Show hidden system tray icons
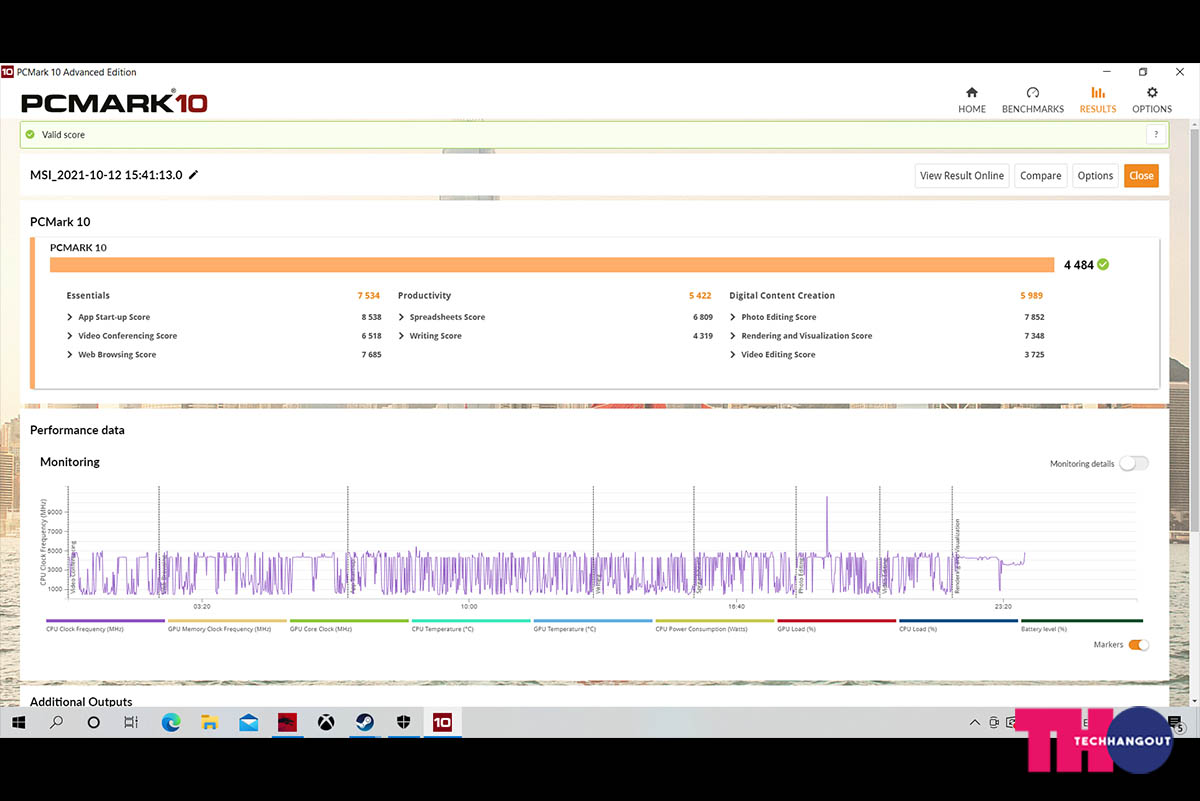 coord(975,723)
